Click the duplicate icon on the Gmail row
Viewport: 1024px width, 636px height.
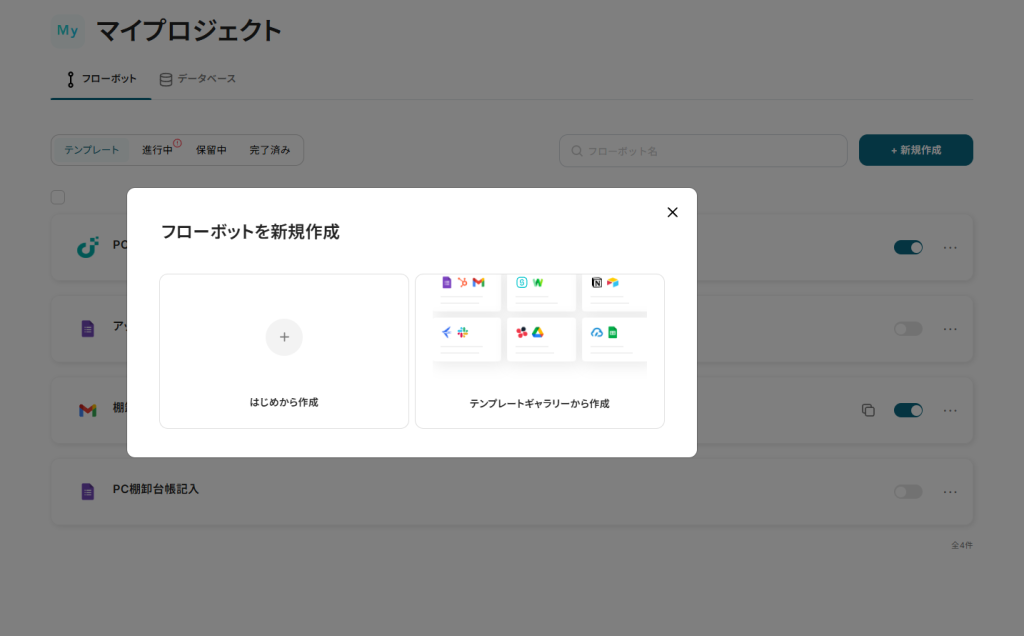868,410
